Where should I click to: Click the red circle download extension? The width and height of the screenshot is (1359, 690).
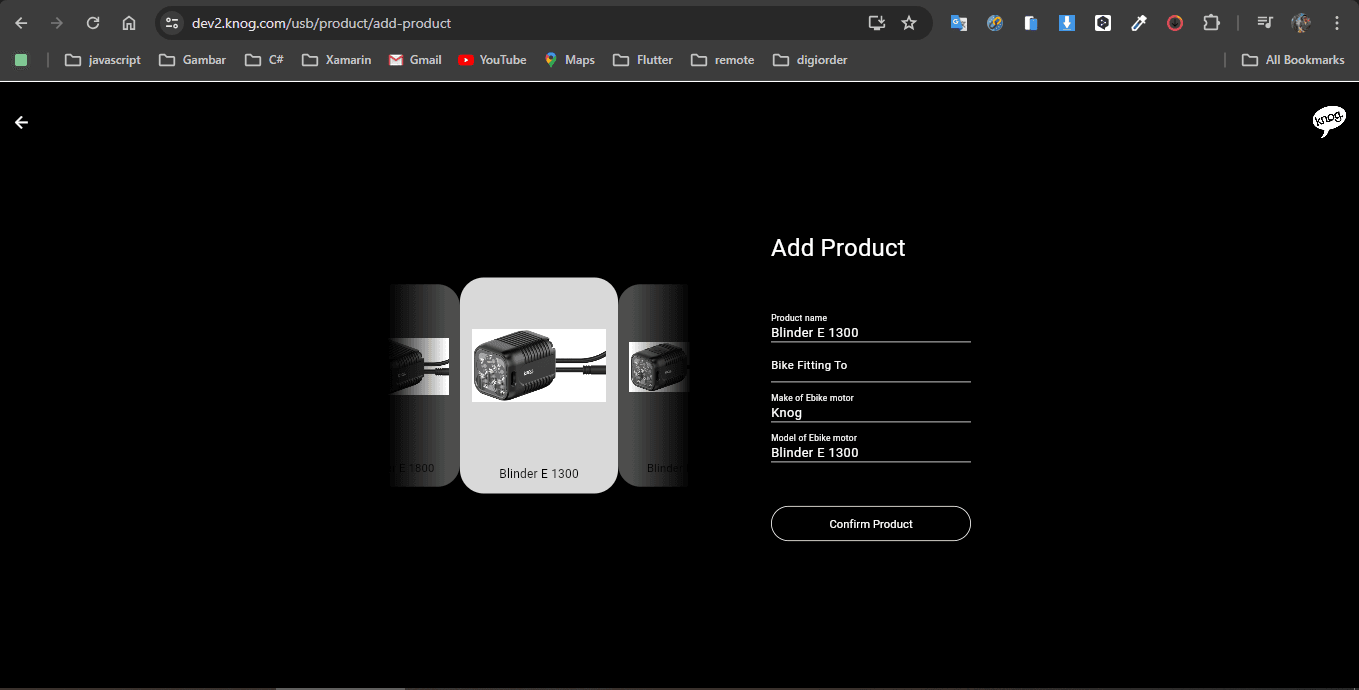coord(1175,23)
